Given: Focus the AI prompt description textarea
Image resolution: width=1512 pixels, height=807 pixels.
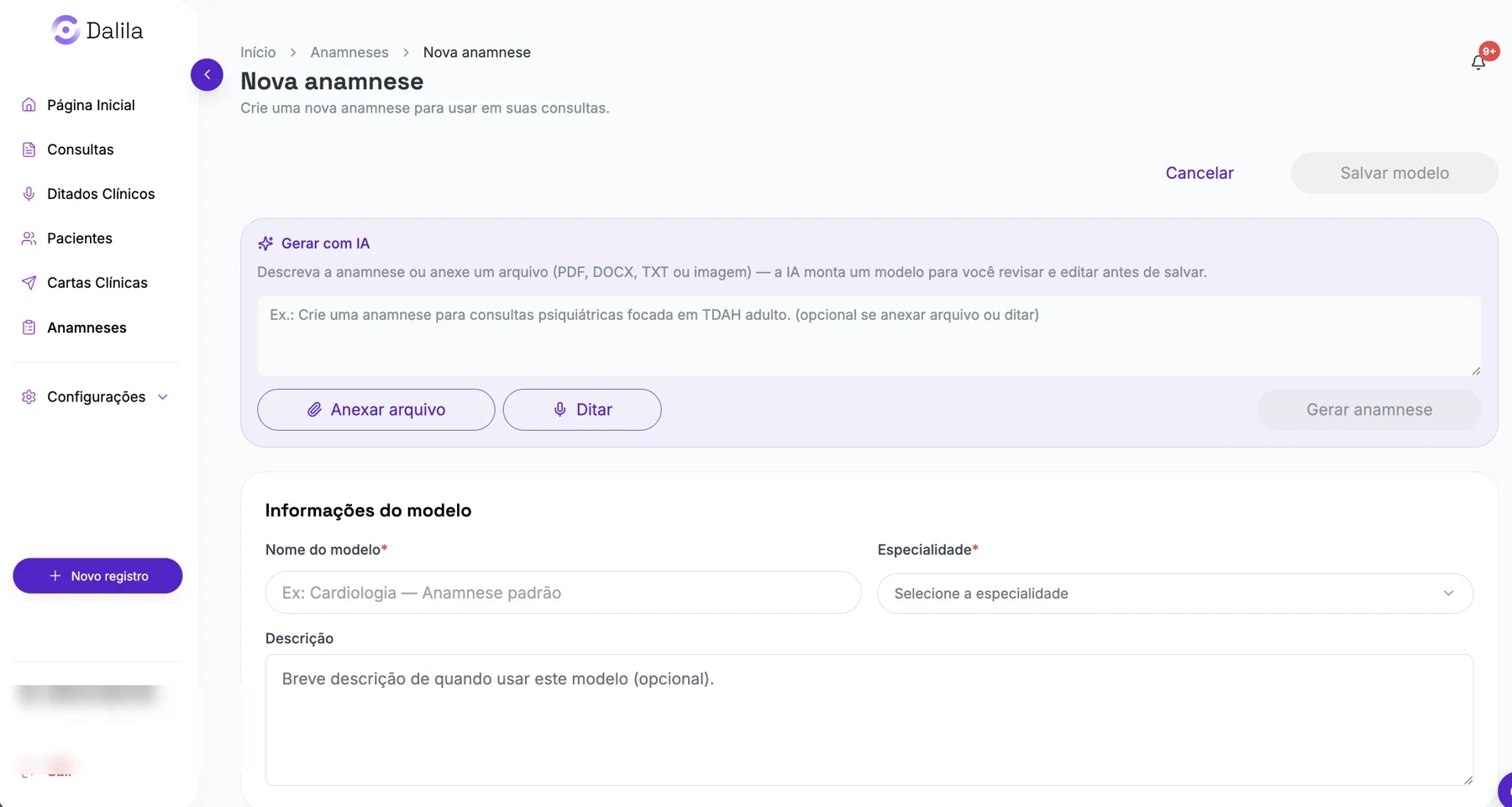Looking at the screenshot, I should point(869,335).
